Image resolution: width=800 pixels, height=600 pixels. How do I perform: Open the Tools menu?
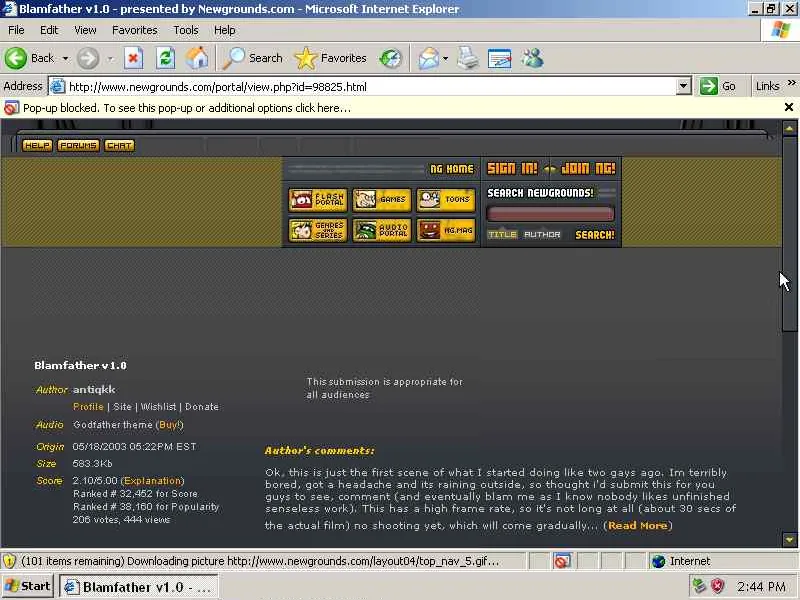pos(186,30)
